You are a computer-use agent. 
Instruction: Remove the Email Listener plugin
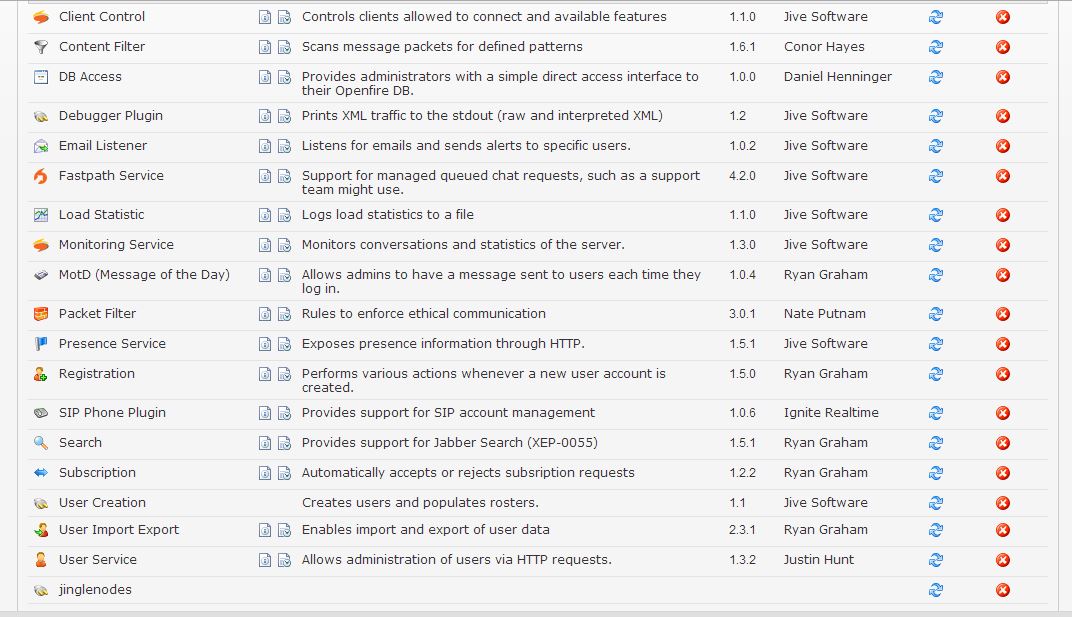point(1003,146)
